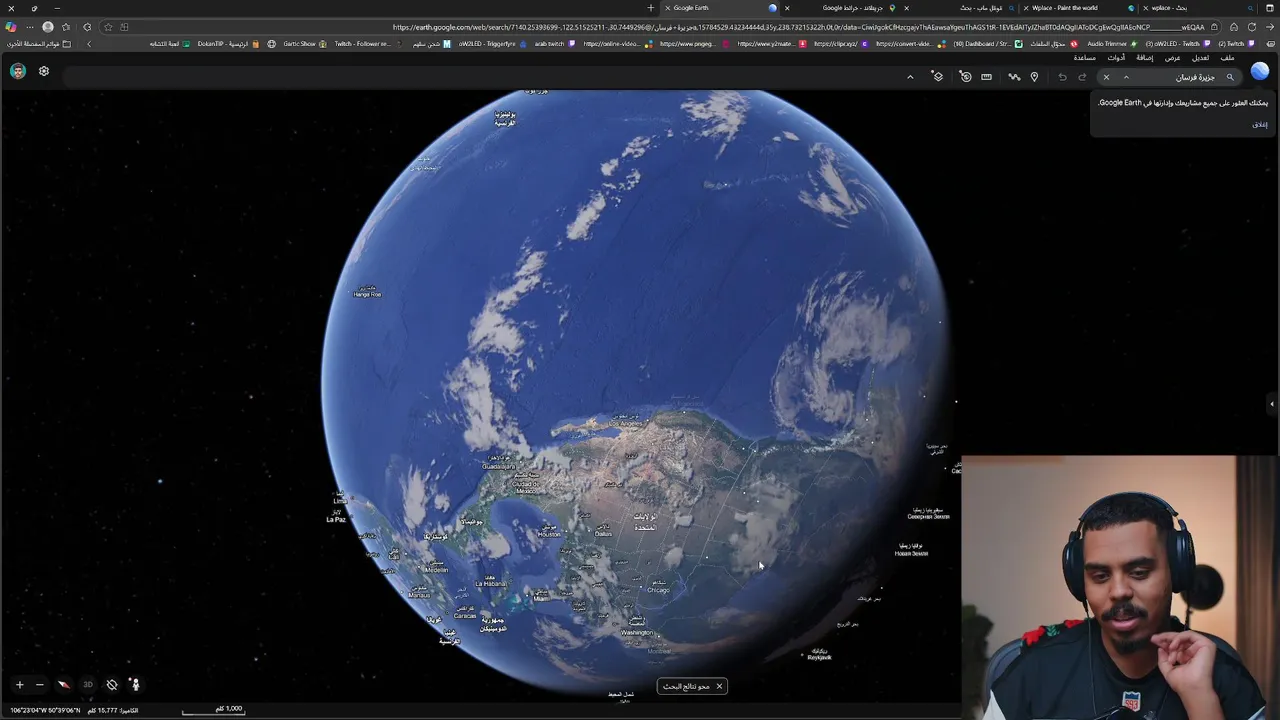Screen dimensions: 1280x720
Task: Collapse the Earth toolbar with up chevron
Action: pos(910,77)
